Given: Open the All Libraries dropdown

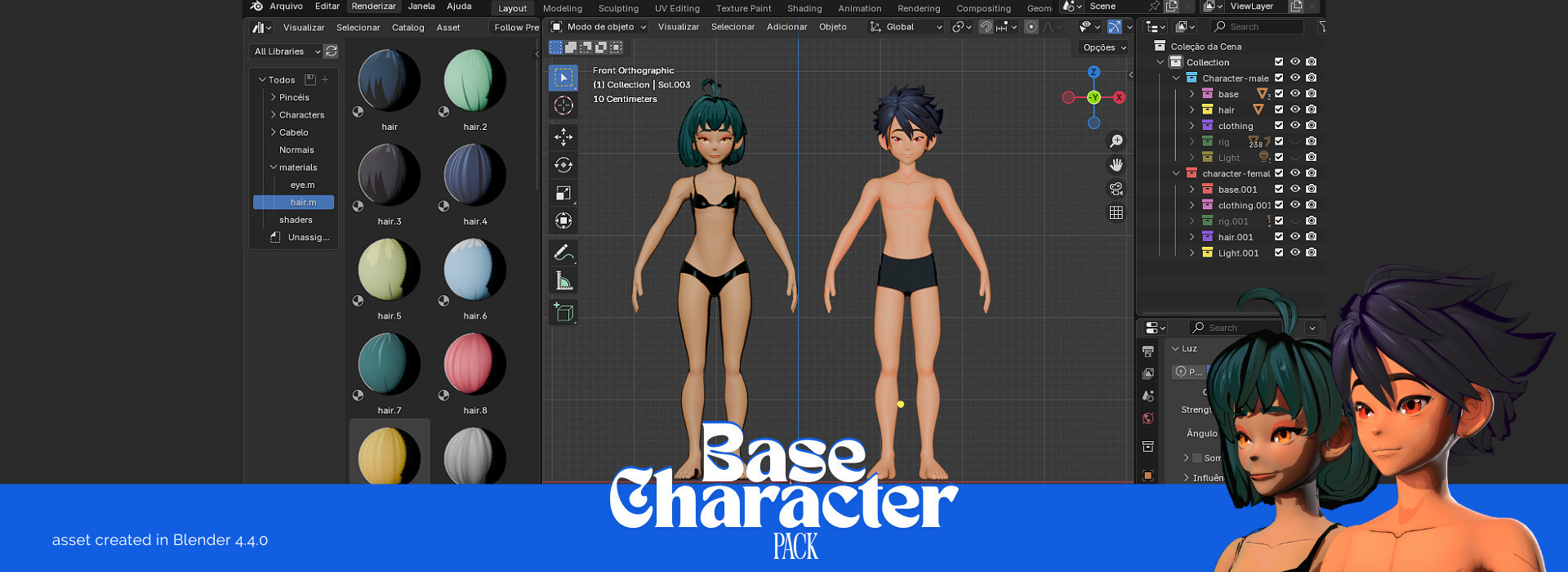Looking at the screenshot, I should tap(286, 51).
